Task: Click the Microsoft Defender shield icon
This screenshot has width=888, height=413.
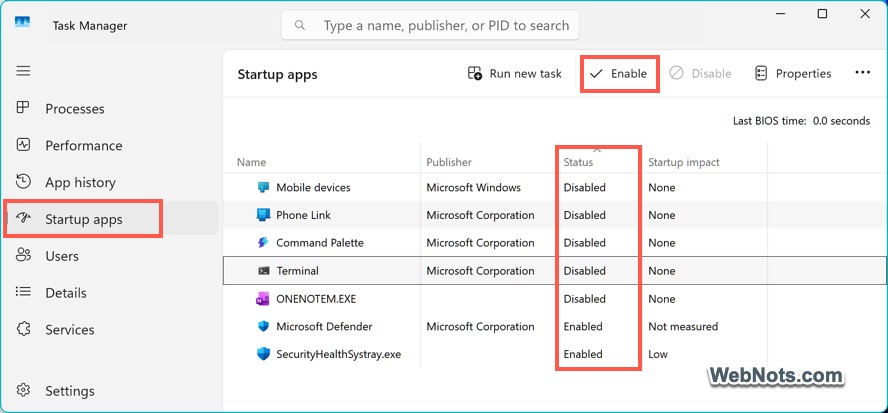Action: [263, 326]
